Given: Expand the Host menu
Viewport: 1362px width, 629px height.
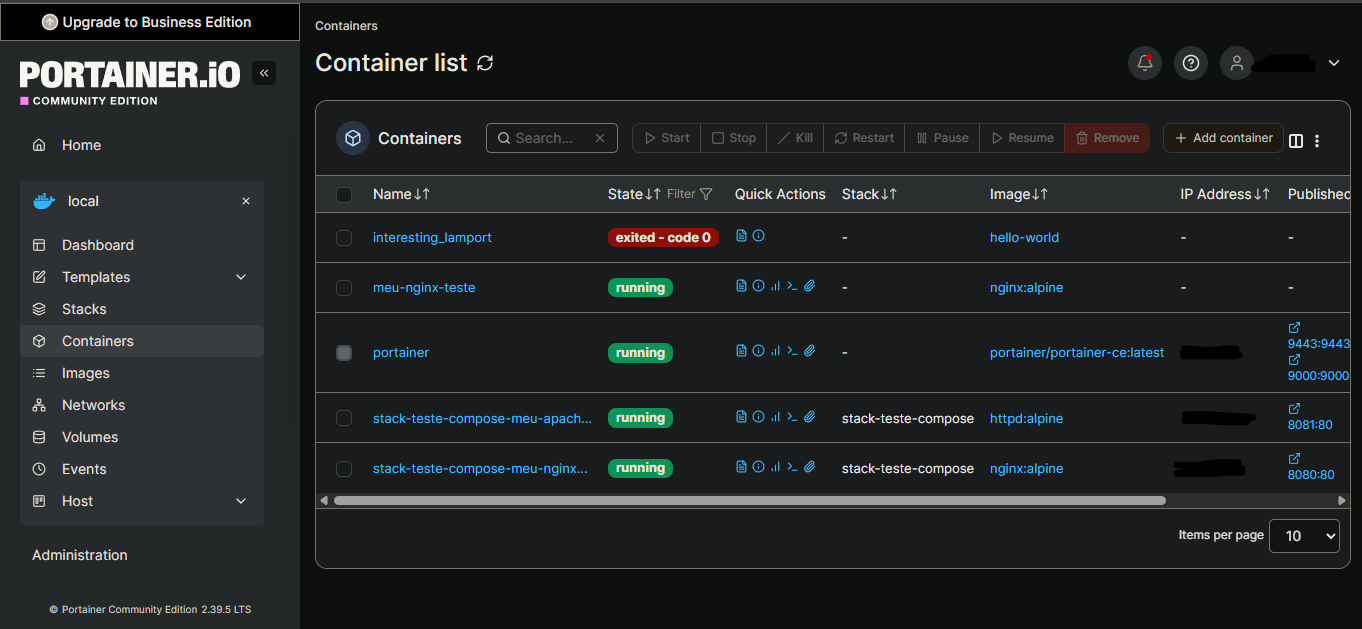Looking at the screenshot, I should point(141,501).
